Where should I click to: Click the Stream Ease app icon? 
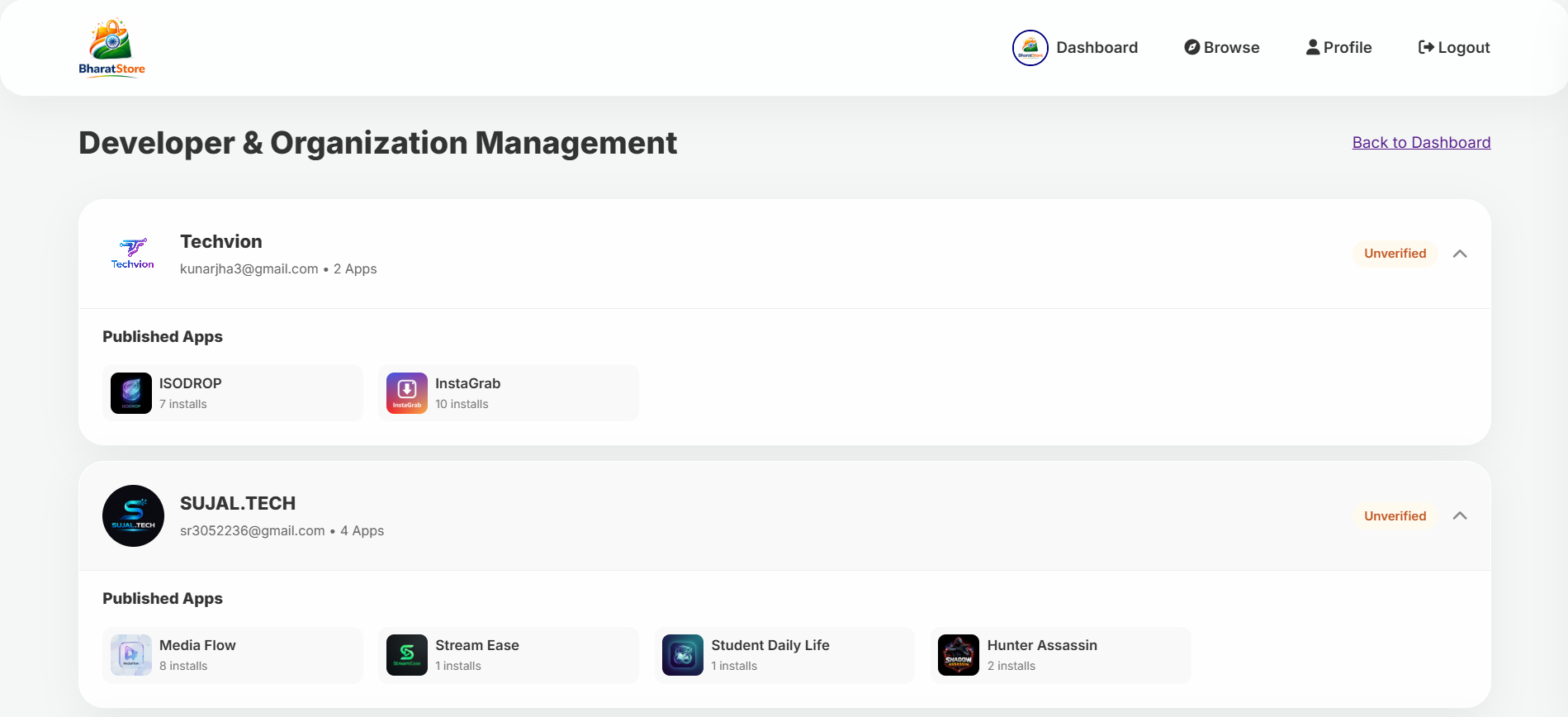407,655
